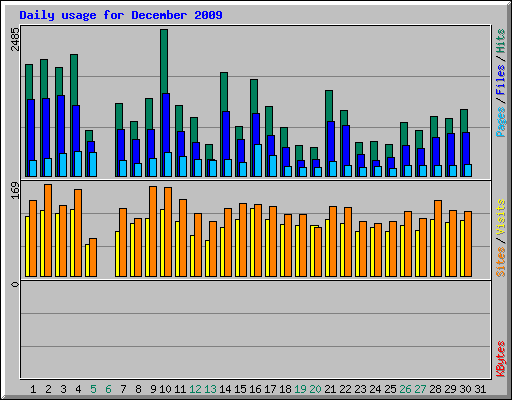Click the green hits bar for day 30
Image resolution: width=512 pixels, height=400 pixels.
point(464,121)
